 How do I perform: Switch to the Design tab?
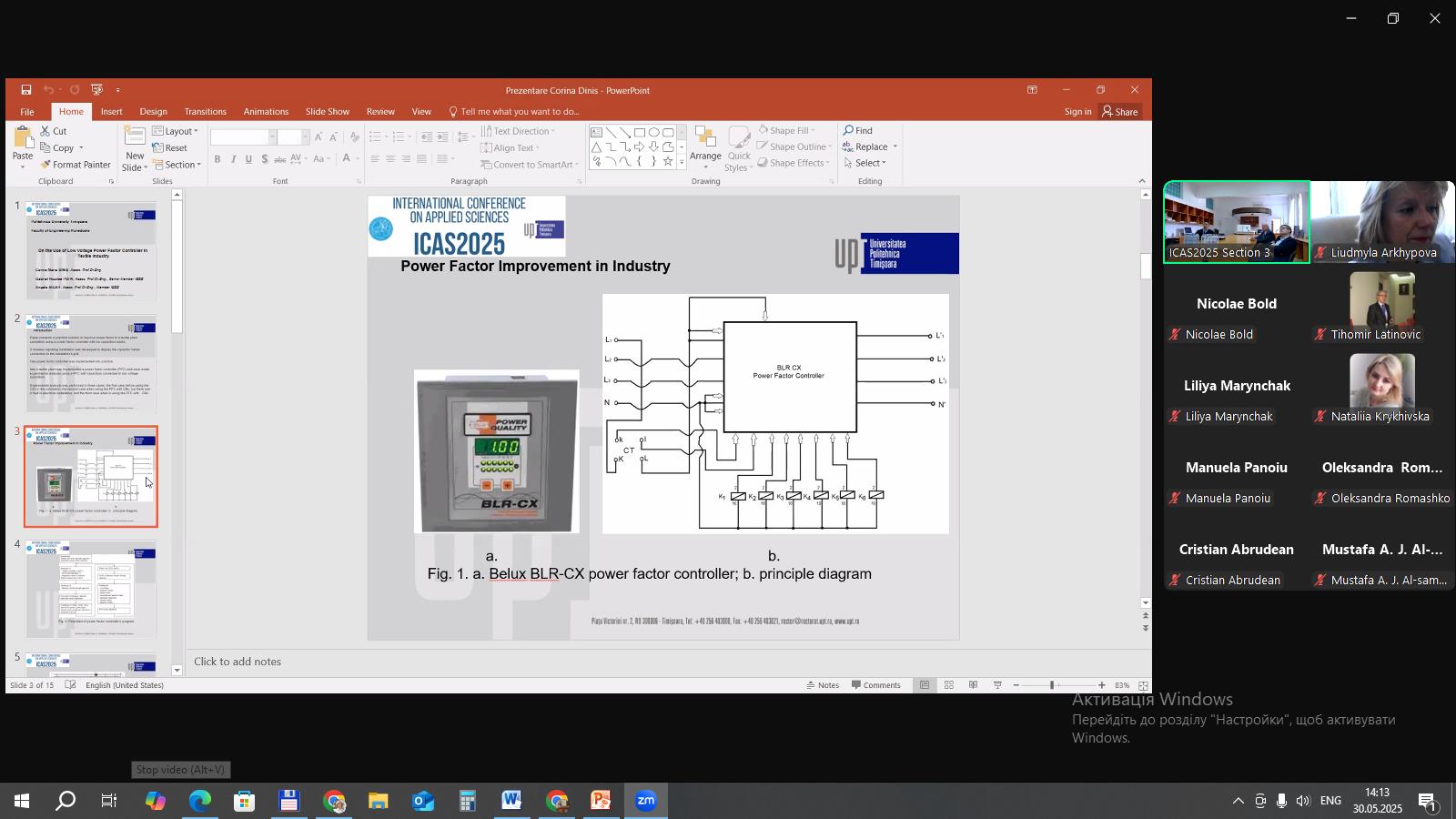coord(153,112)
